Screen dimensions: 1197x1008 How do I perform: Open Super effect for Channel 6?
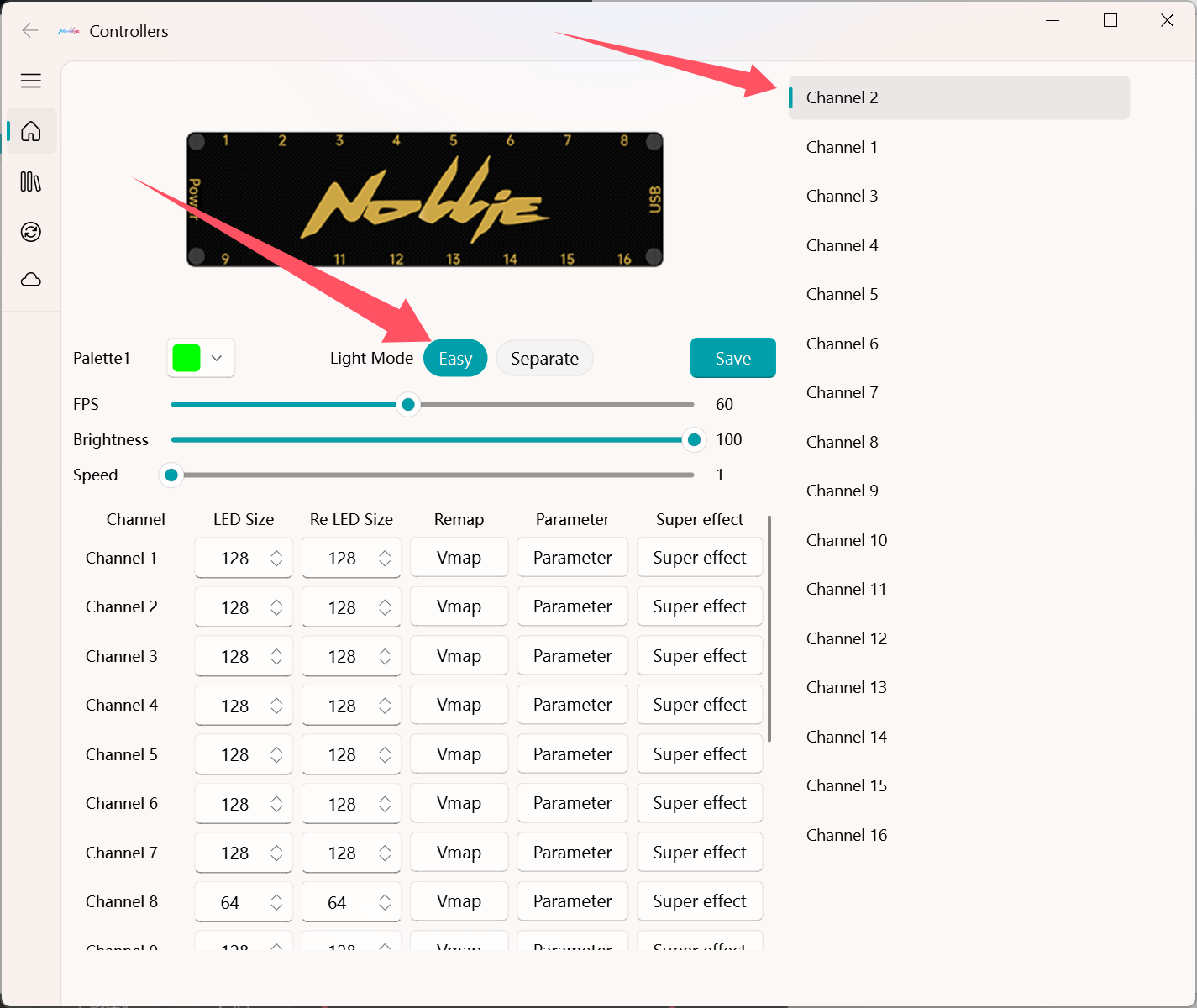tap(699, 804)
